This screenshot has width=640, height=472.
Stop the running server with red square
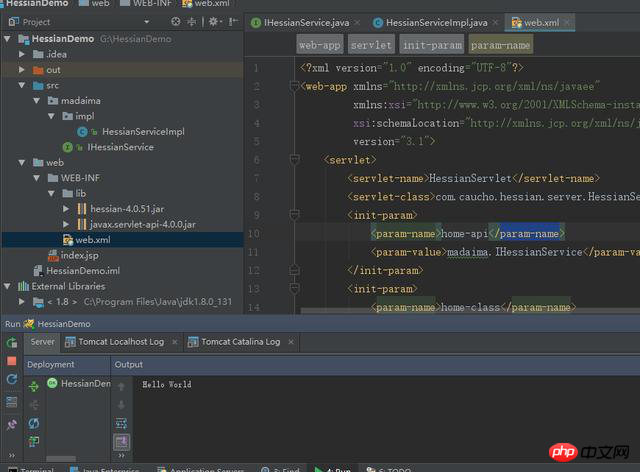point(11,361)
